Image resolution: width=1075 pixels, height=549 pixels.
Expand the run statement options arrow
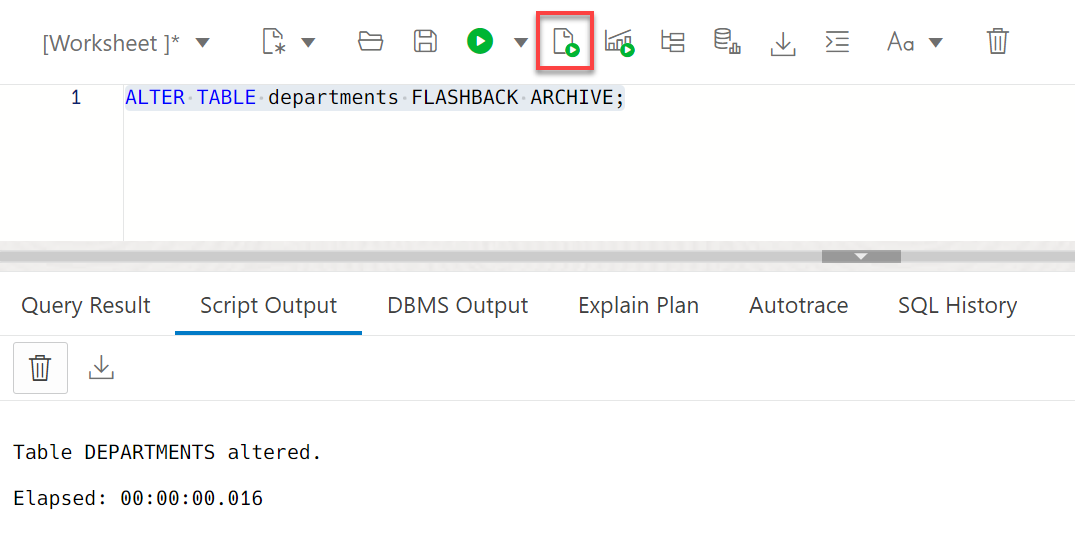click(x=521, y=42)
